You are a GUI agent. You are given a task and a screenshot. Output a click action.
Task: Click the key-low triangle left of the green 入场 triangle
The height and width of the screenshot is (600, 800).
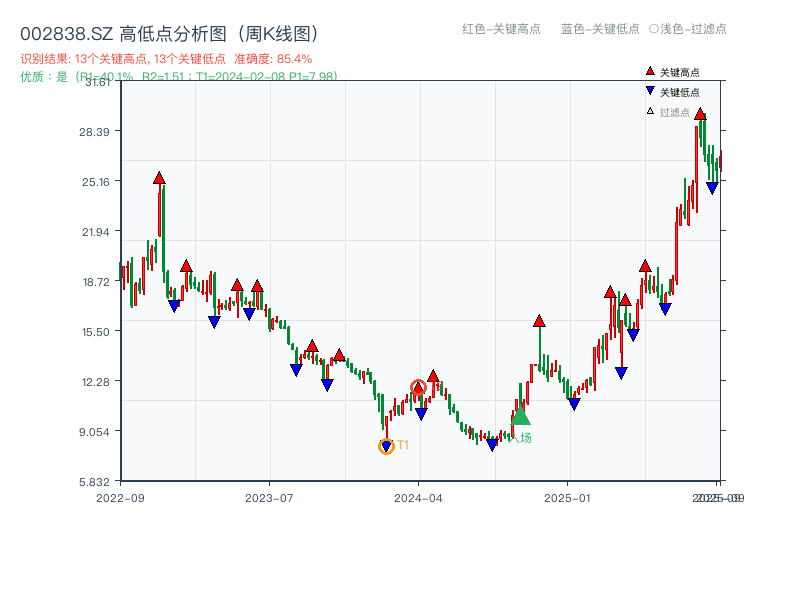point(492,445)
